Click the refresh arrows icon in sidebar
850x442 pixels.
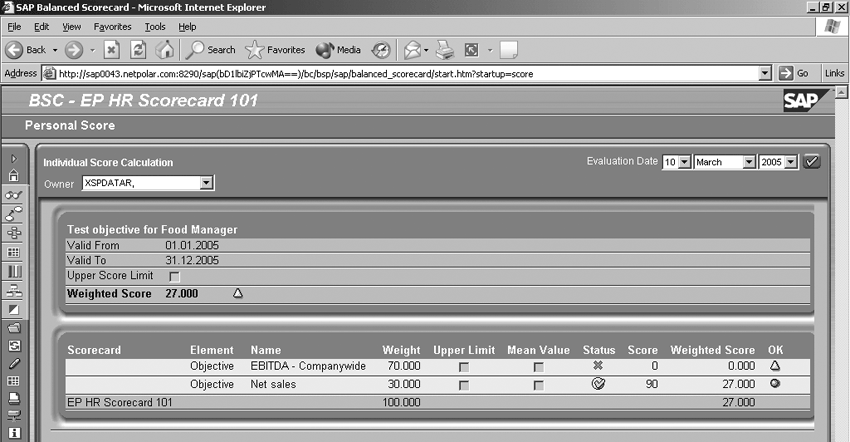(14, 346)
